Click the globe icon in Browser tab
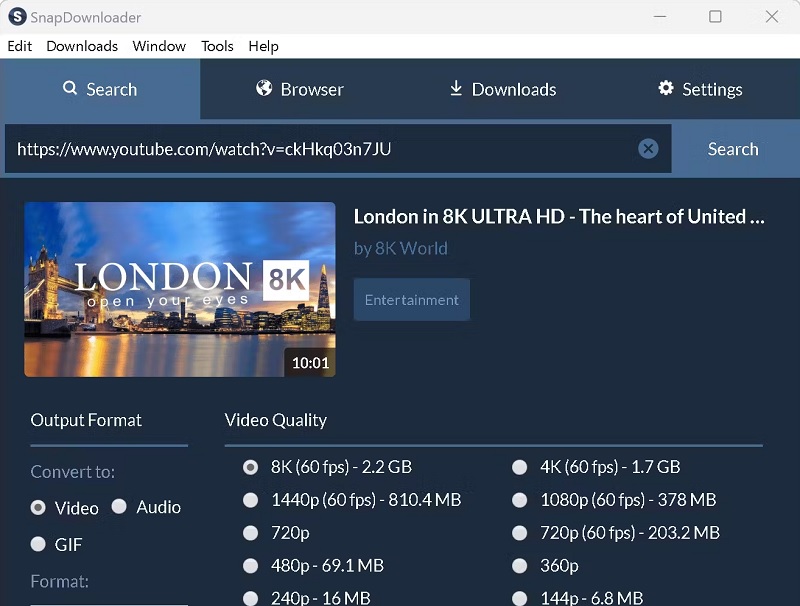Screen dimensions: 800x606 click(x=264, y=88)
